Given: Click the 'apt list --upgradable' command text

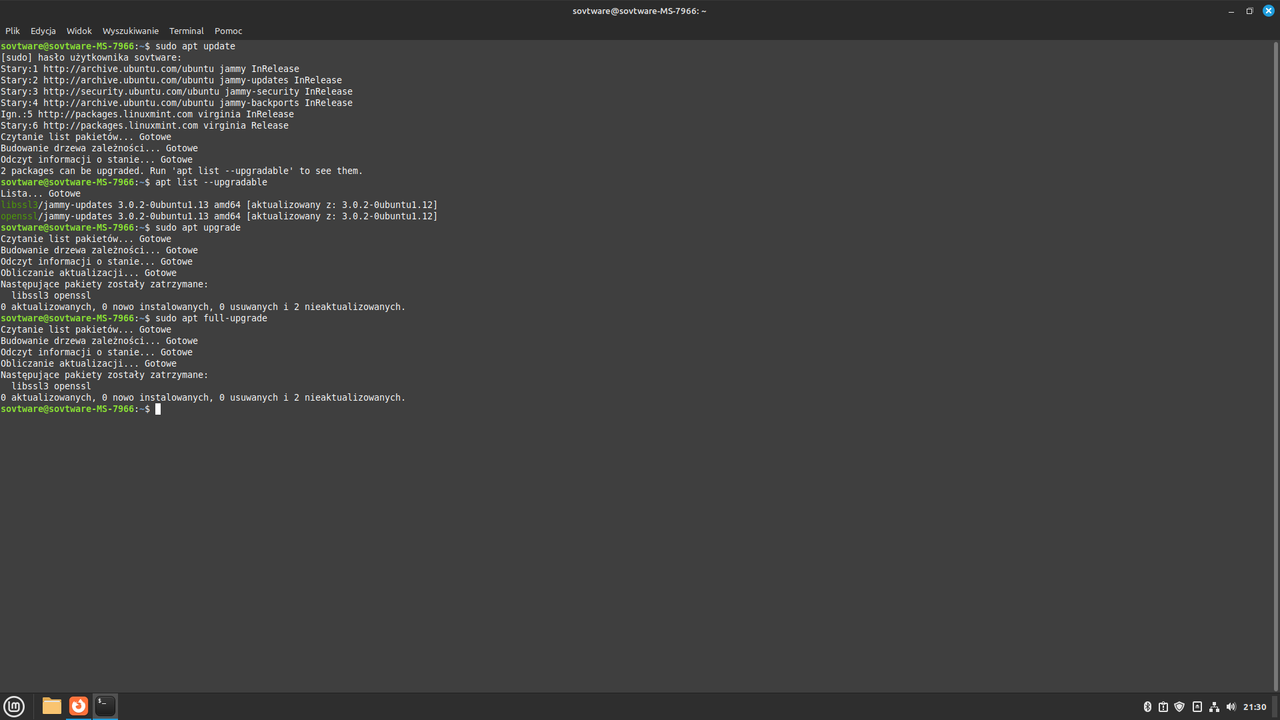Looking at the screenshot, I should click(x=211, y=183).
